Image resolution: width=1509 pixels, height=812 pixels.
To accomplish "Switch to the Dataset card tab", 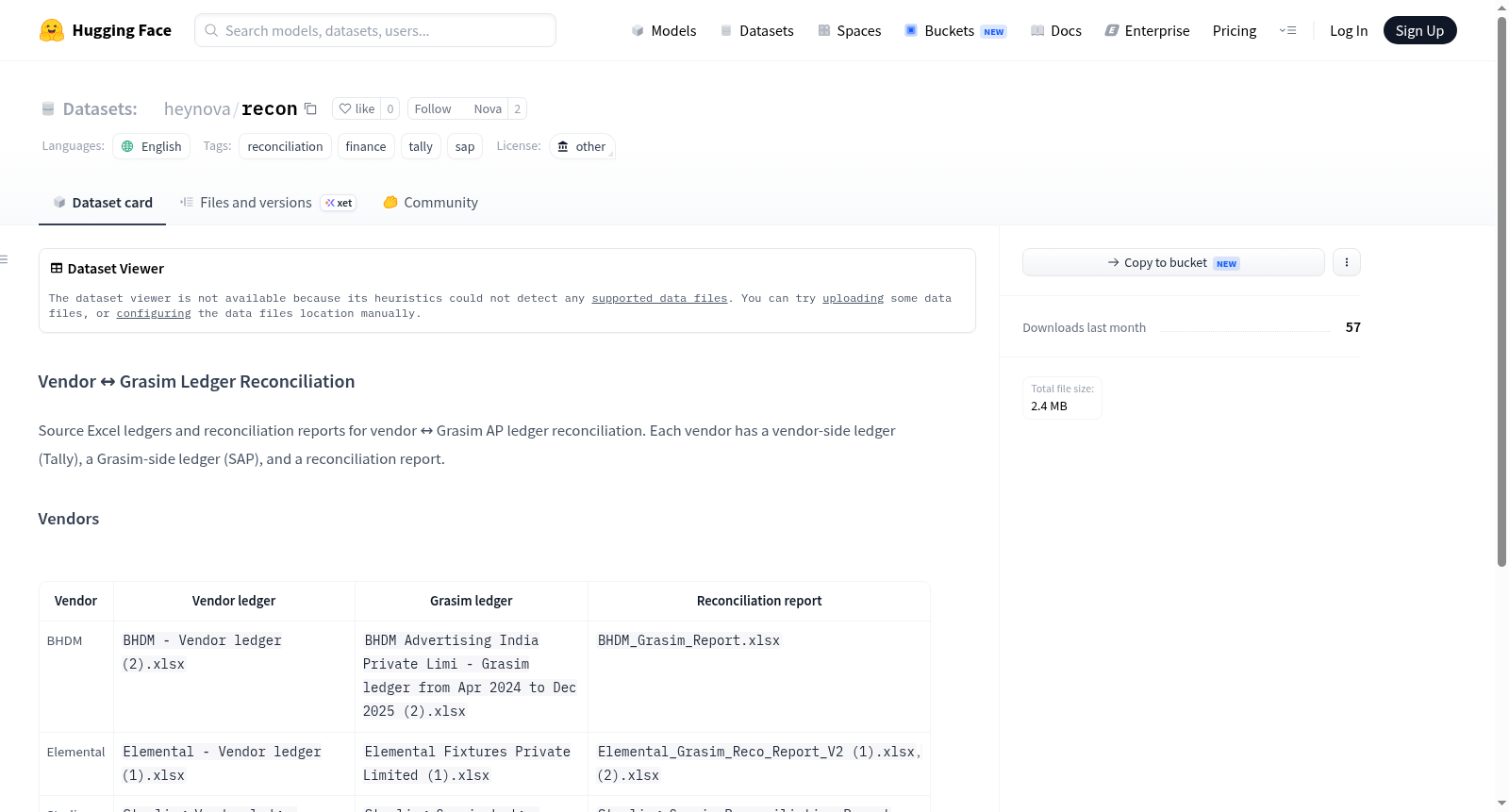I will (102, 202).
